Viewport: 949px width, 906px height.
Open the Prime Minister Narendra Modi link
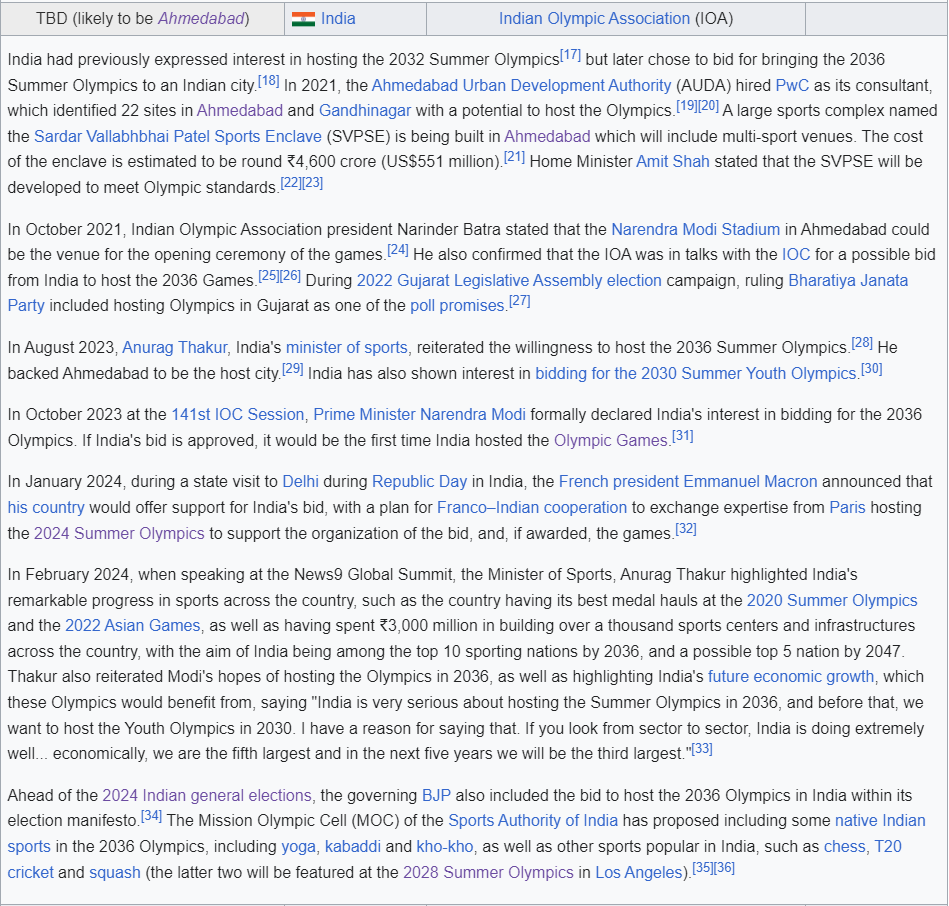click(419, 415)
